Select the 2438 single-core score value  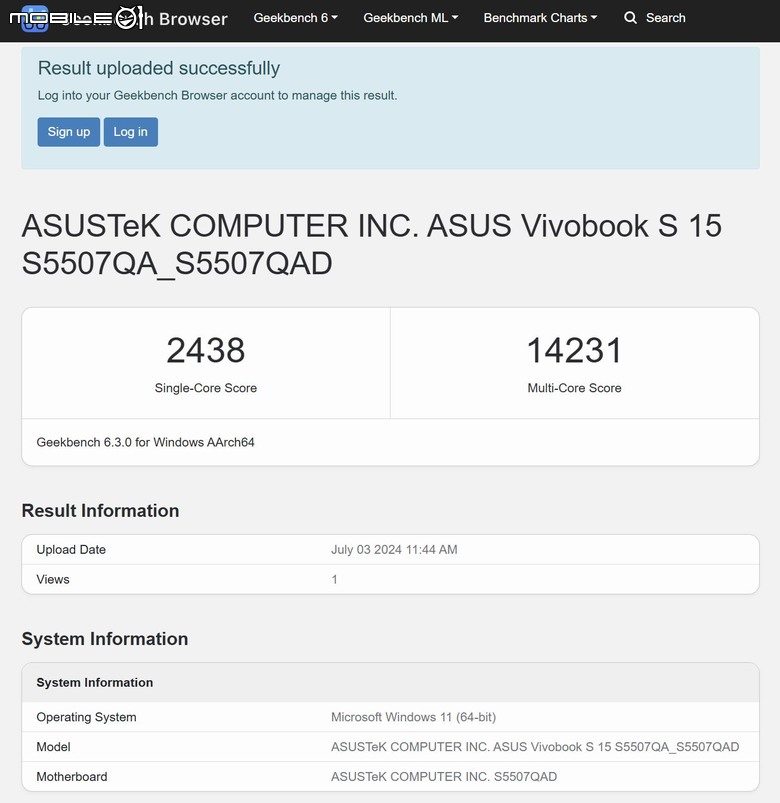click(x=206, y=350)
